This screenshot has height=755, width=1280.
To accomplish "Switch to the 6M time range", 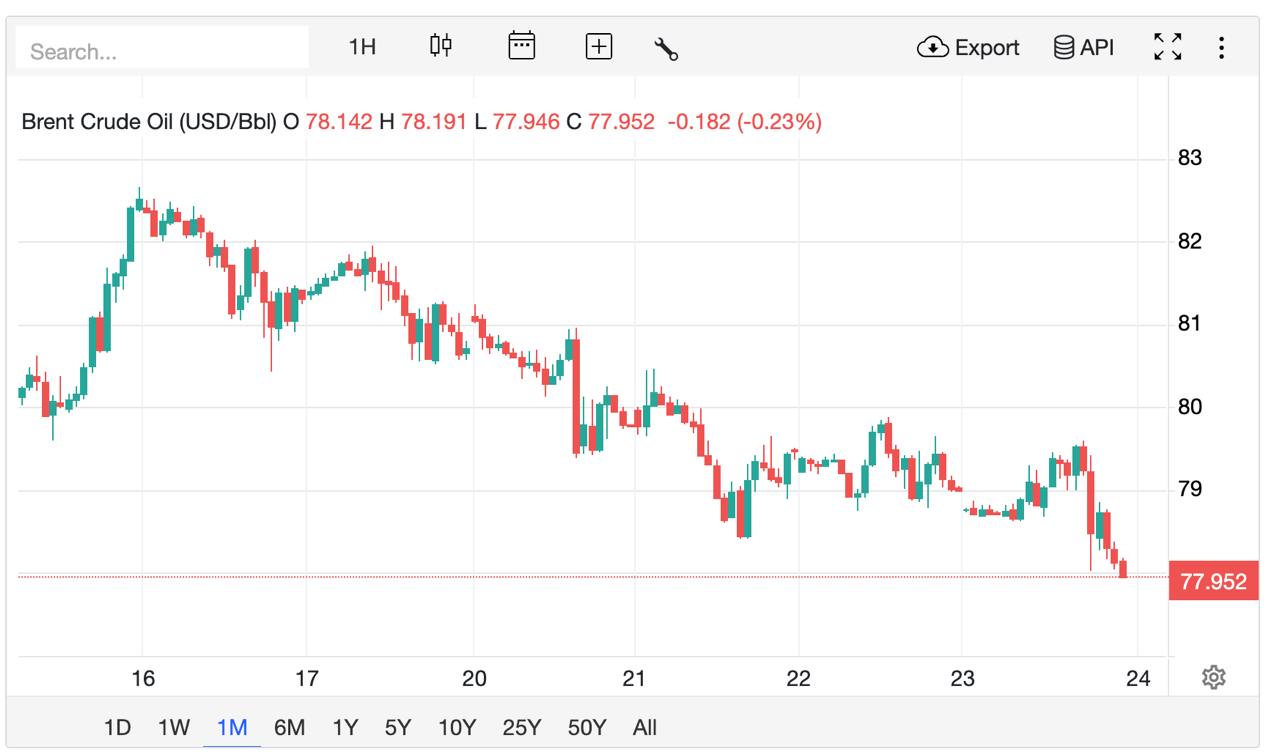I will [x=289, y=727].
